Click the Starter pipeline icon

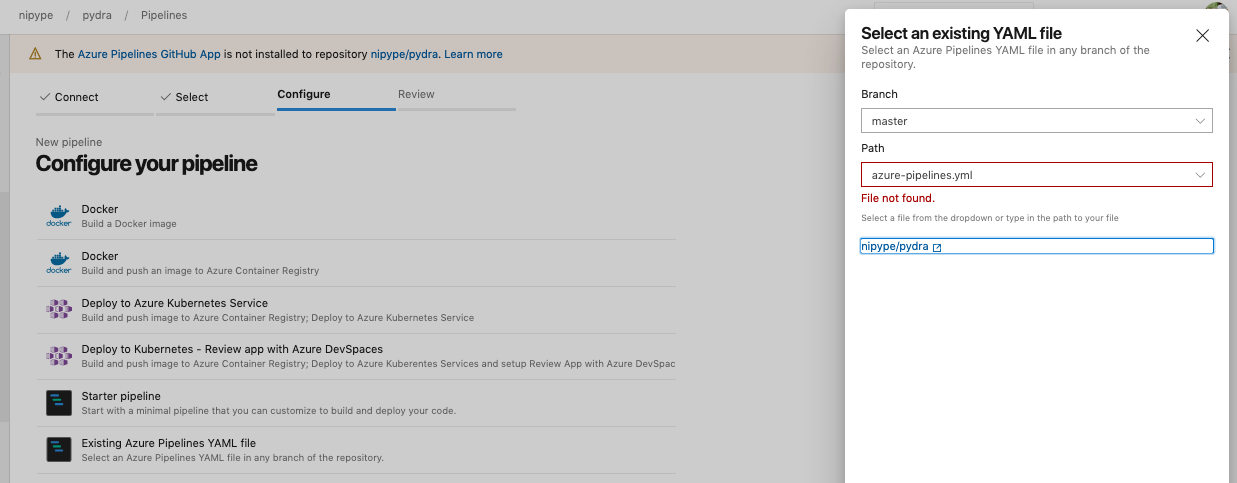[x=59, y=403]
